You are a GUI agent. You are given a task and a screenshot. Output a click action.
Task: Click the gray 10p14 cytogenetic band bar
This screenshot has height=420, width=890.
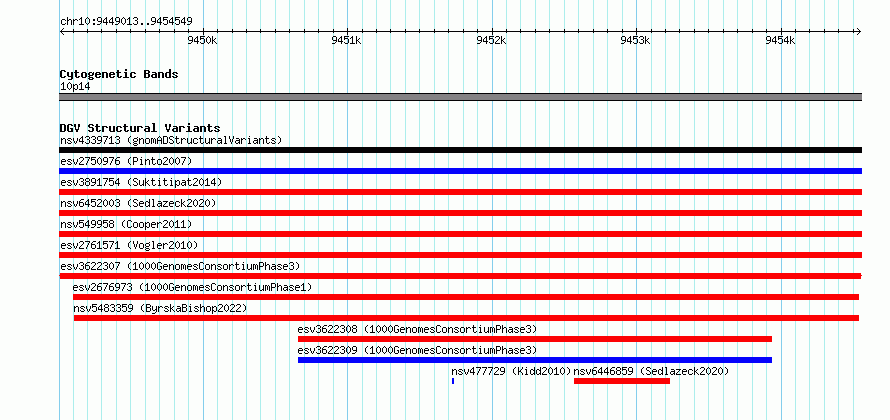click(x=460, y=97)
